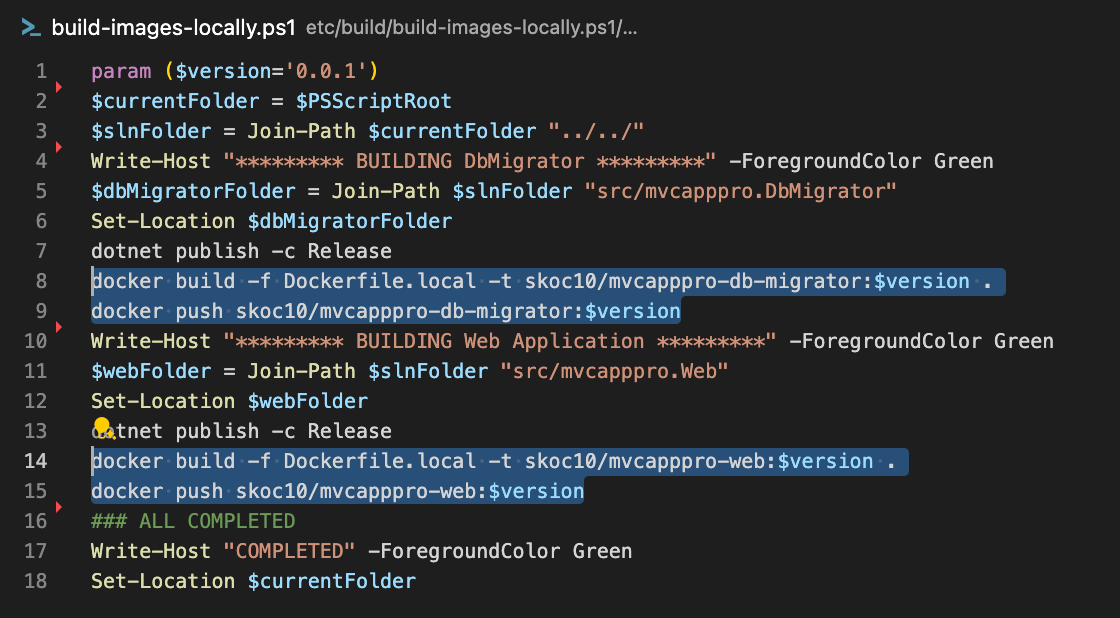Click the PowerShell file icon in the header

pos(30,28)
